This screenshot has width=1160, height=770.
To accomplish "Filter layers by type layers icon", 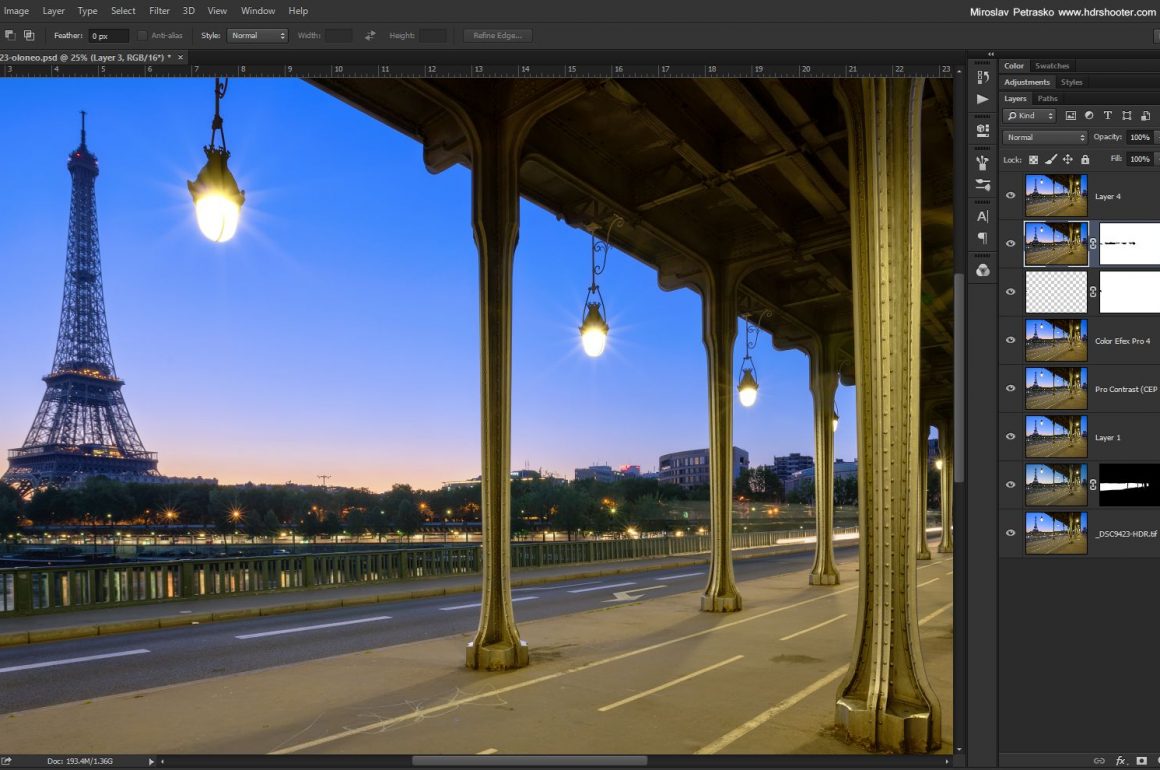I will tap(1108, 116).
